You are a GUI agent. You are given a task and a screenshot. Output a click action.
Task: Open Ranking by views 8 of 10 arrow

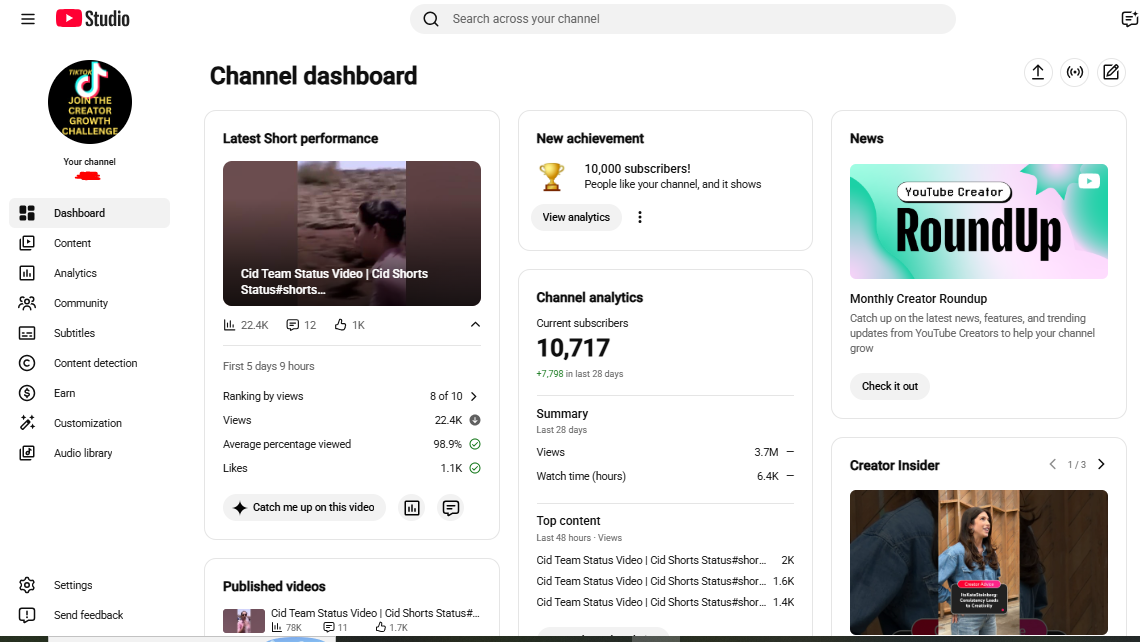coord(474,396)
